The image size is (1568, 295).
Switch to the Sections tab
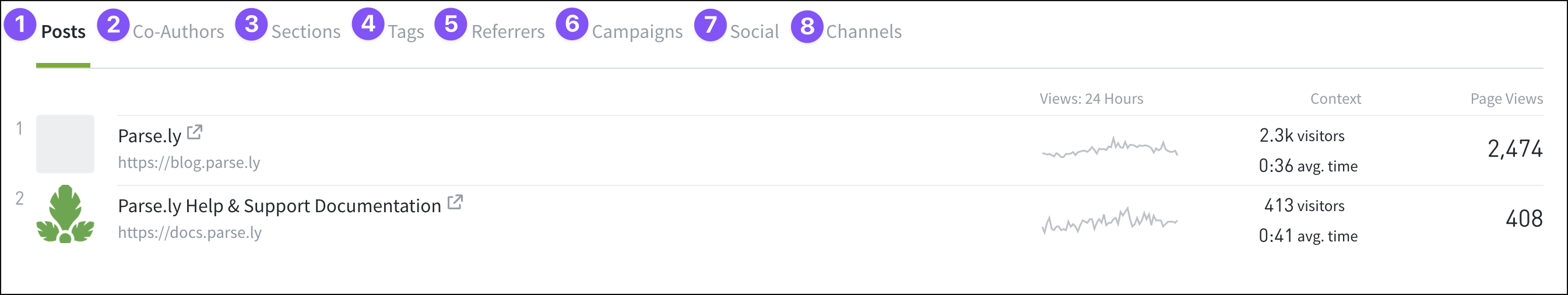click(306, 31)
